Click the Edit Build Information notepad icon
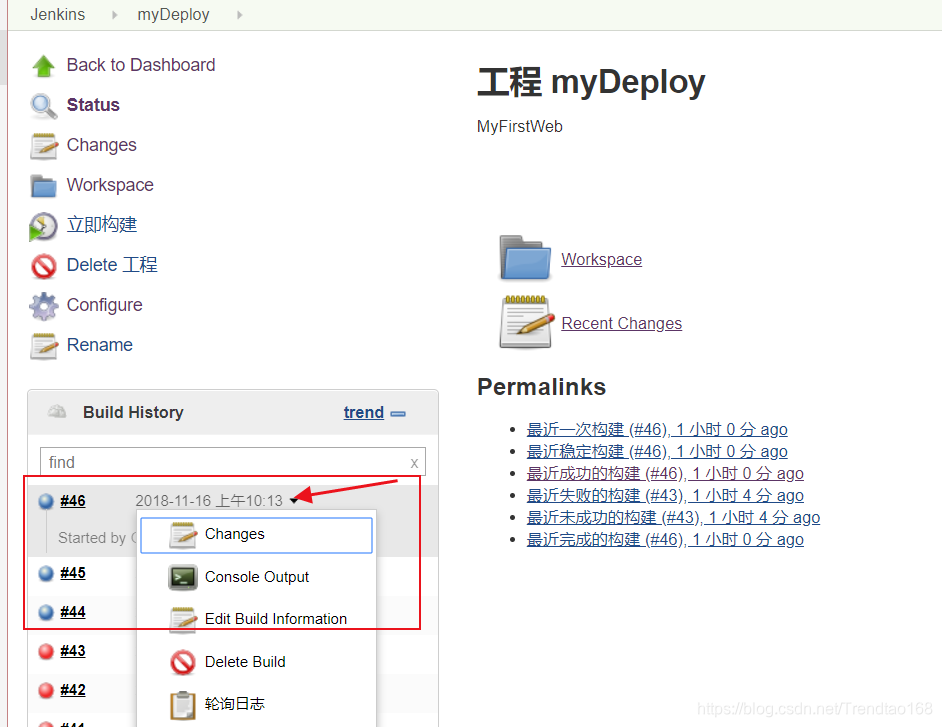 183,619
